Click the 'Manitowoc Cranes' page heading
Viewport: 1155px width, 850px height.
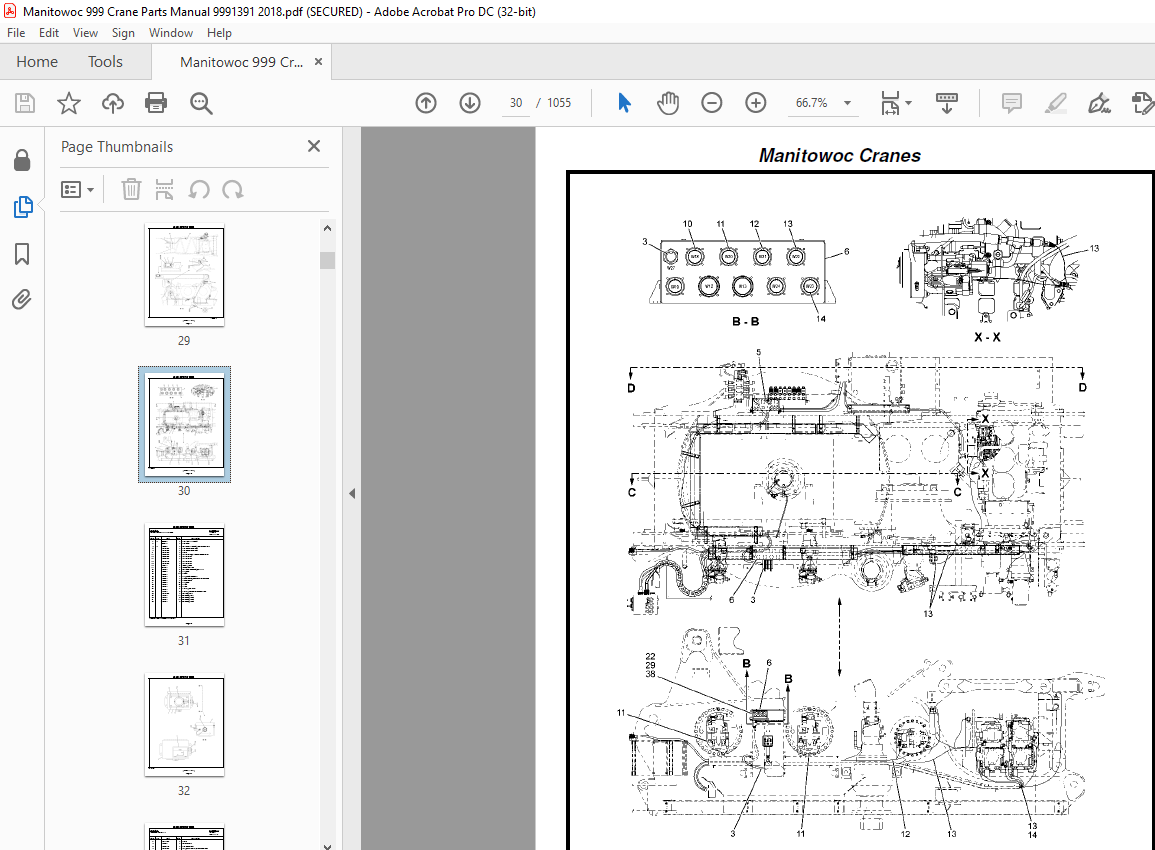[840, 155]
